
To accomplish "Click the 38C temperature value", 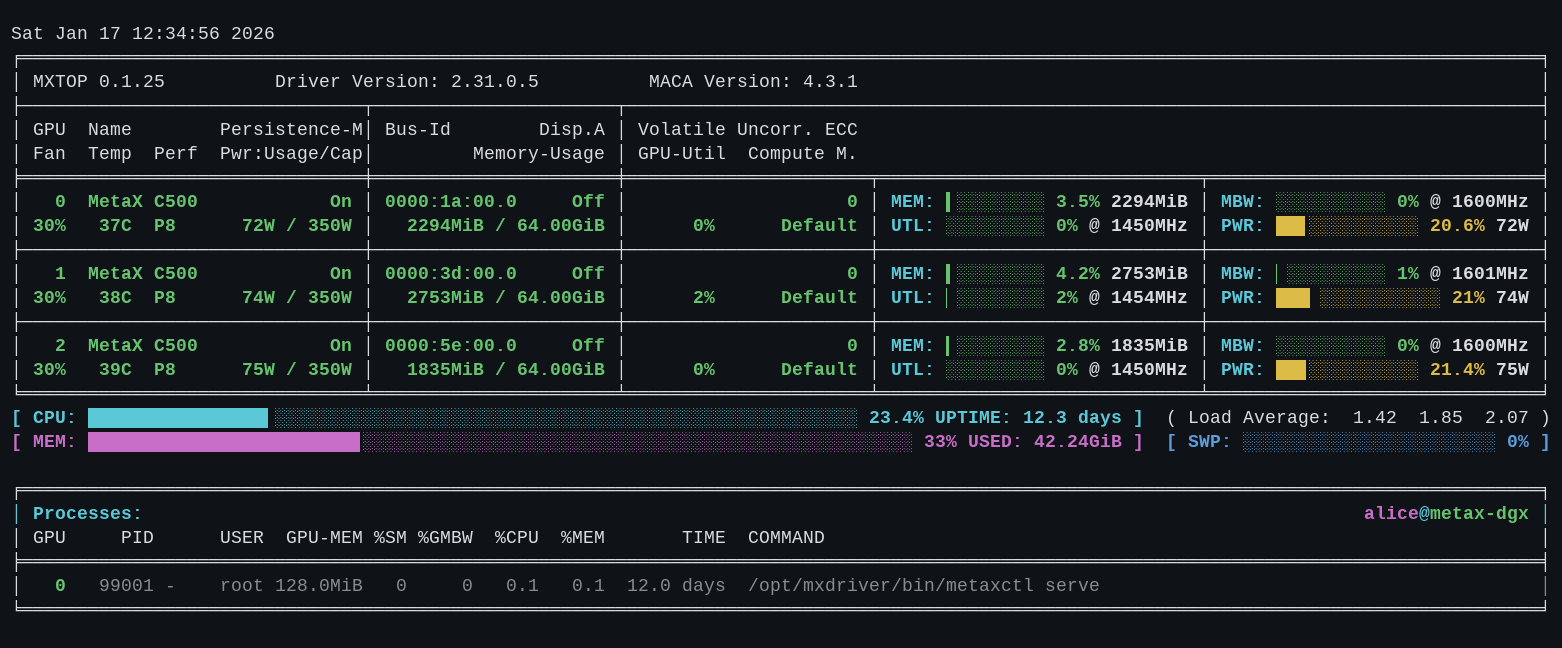I will [x=115, y=298].
